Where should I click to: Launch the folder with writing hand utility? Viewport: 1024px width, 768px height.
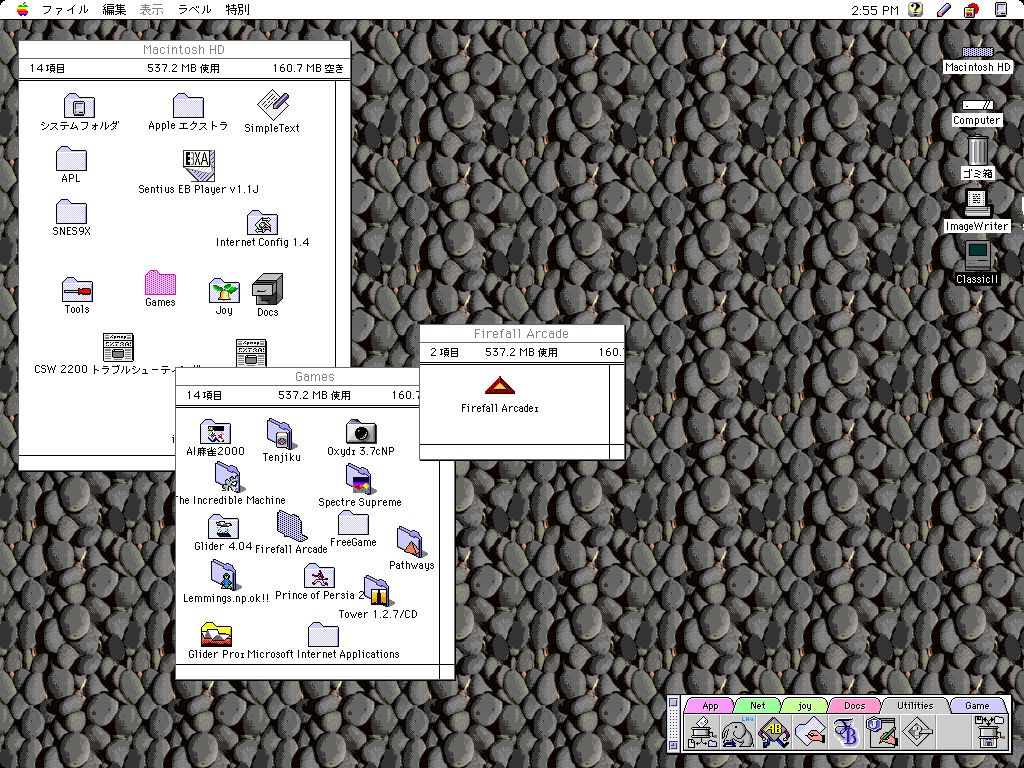click(810, 731)
